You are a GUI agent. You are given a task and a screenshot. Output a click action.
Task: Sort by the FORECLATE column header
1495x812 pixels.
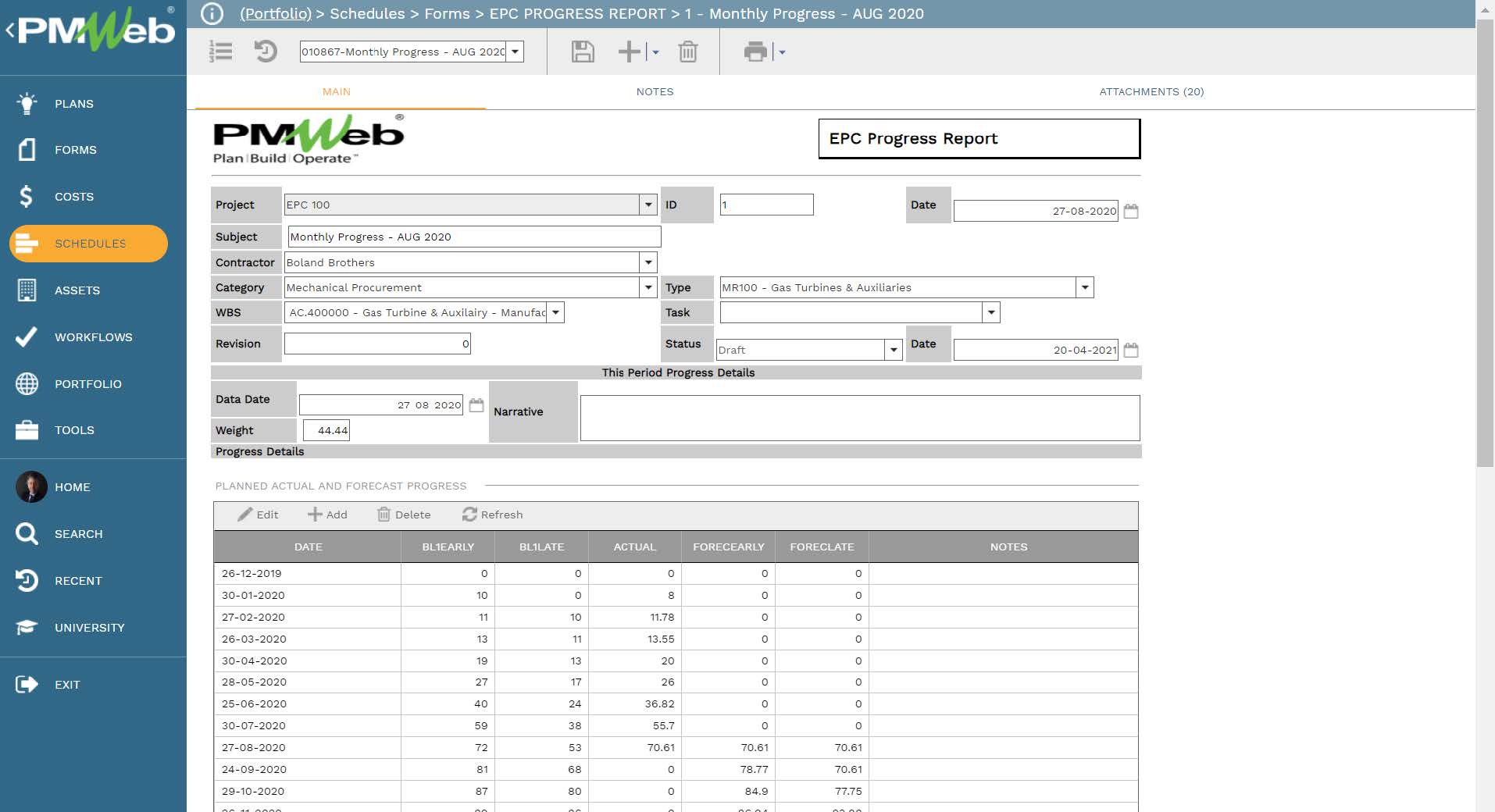(822, 547)
